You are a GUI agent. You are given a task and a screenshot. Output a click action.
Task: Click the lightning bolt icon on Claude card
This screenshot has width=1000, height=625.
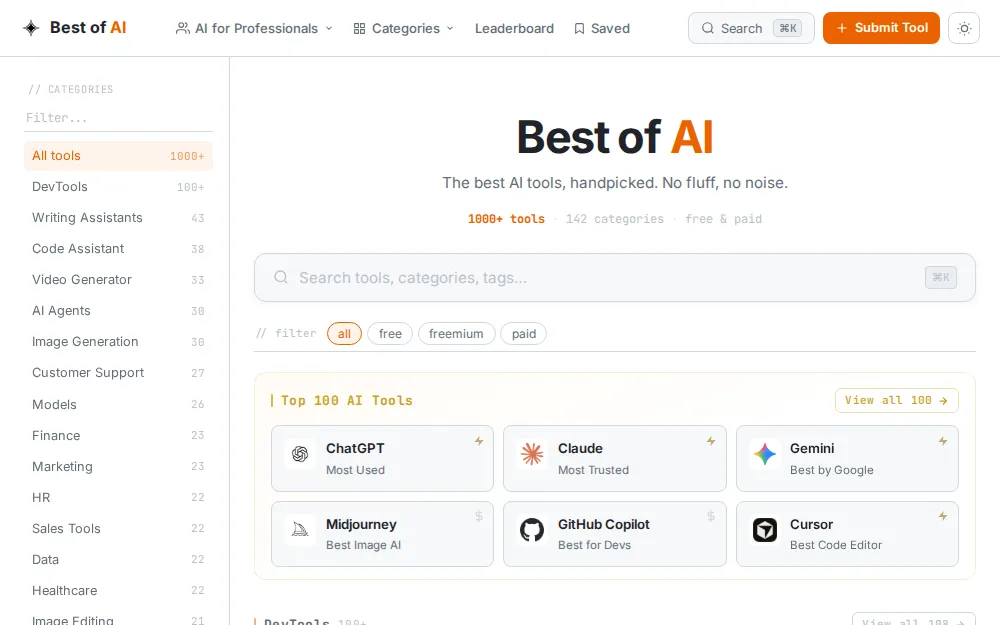pos(711,441)
